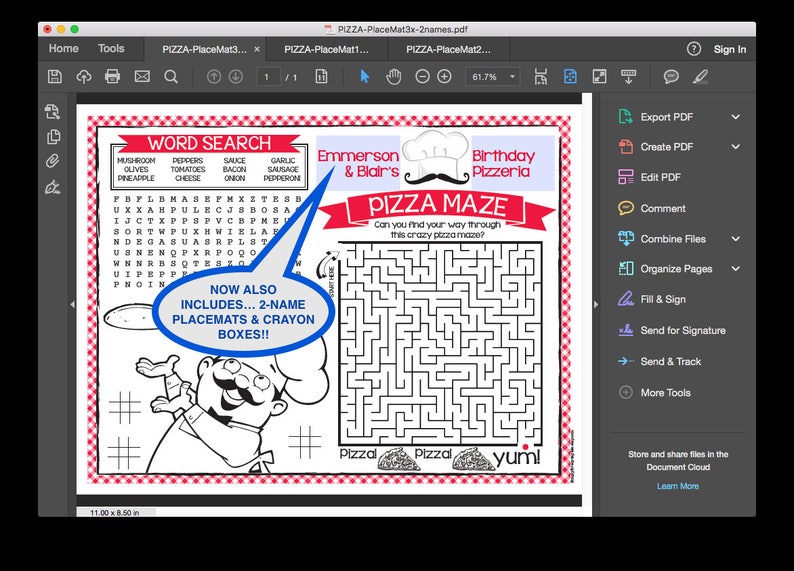Click the Combine Files label
Viewport: 794px width, 571px height.
(673, 239)
